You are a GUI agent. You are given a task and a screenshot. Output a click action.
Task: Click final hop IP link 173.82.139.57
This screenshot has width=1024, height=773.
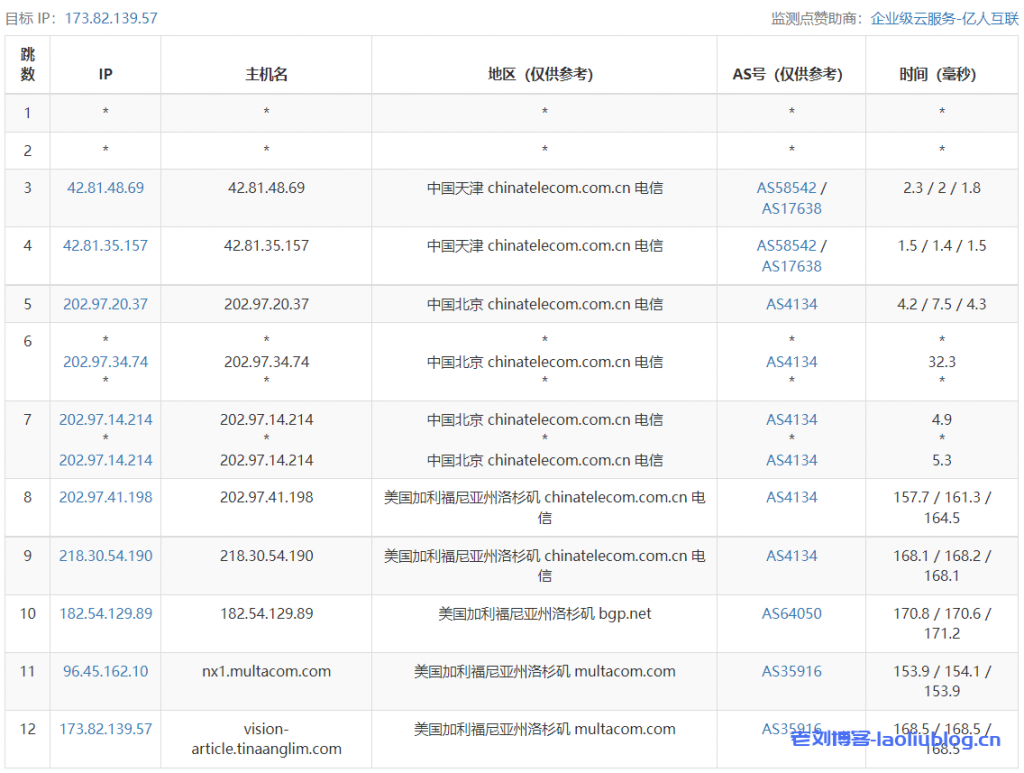104,729
